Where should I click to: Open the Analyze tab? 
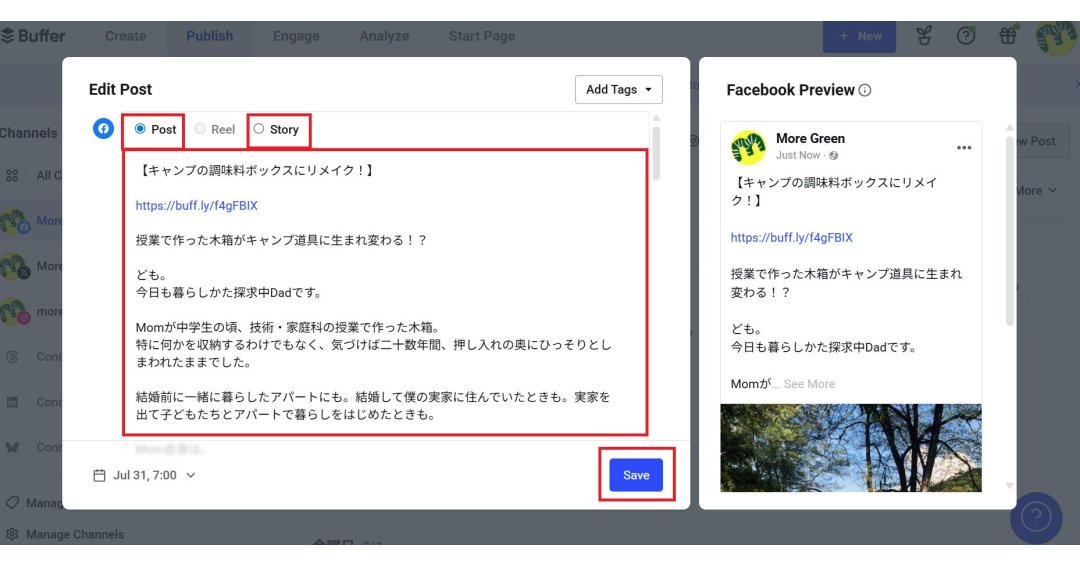tap(384, 36)
